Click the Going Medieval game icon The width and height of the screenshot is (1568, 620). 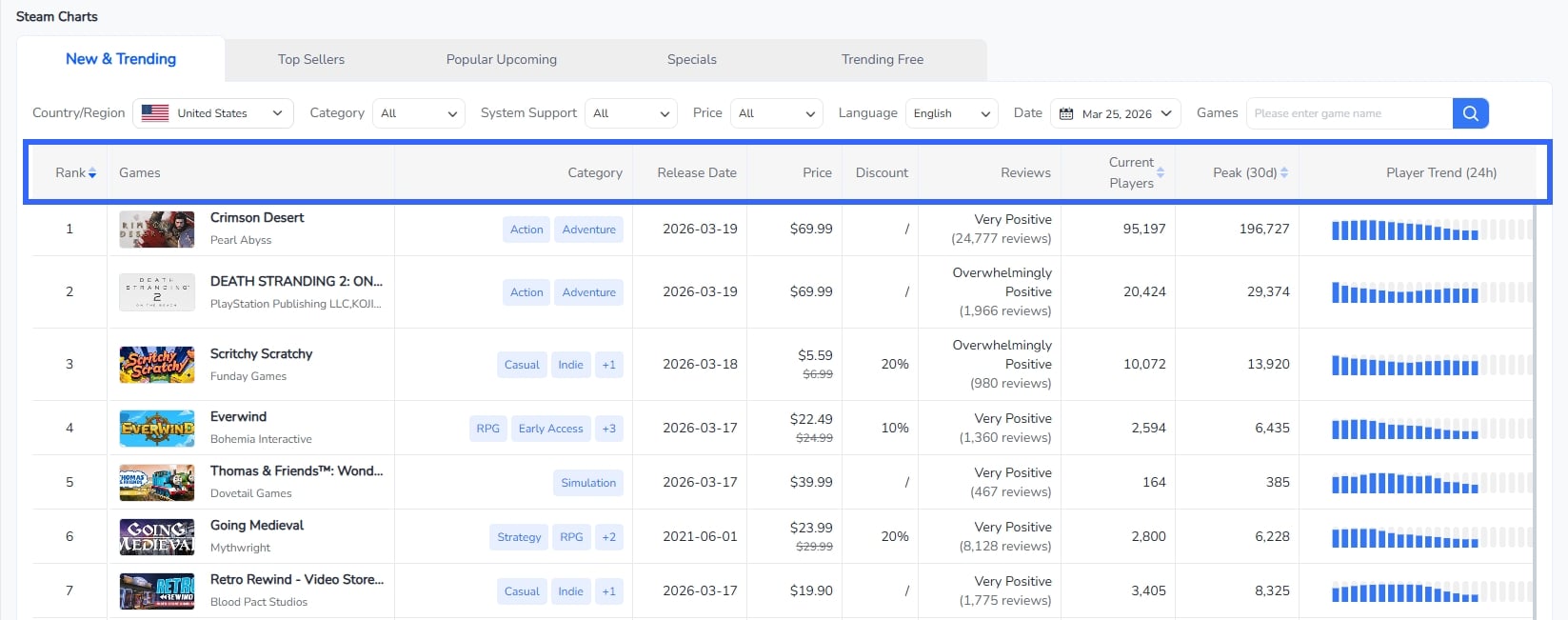[157, 537]
